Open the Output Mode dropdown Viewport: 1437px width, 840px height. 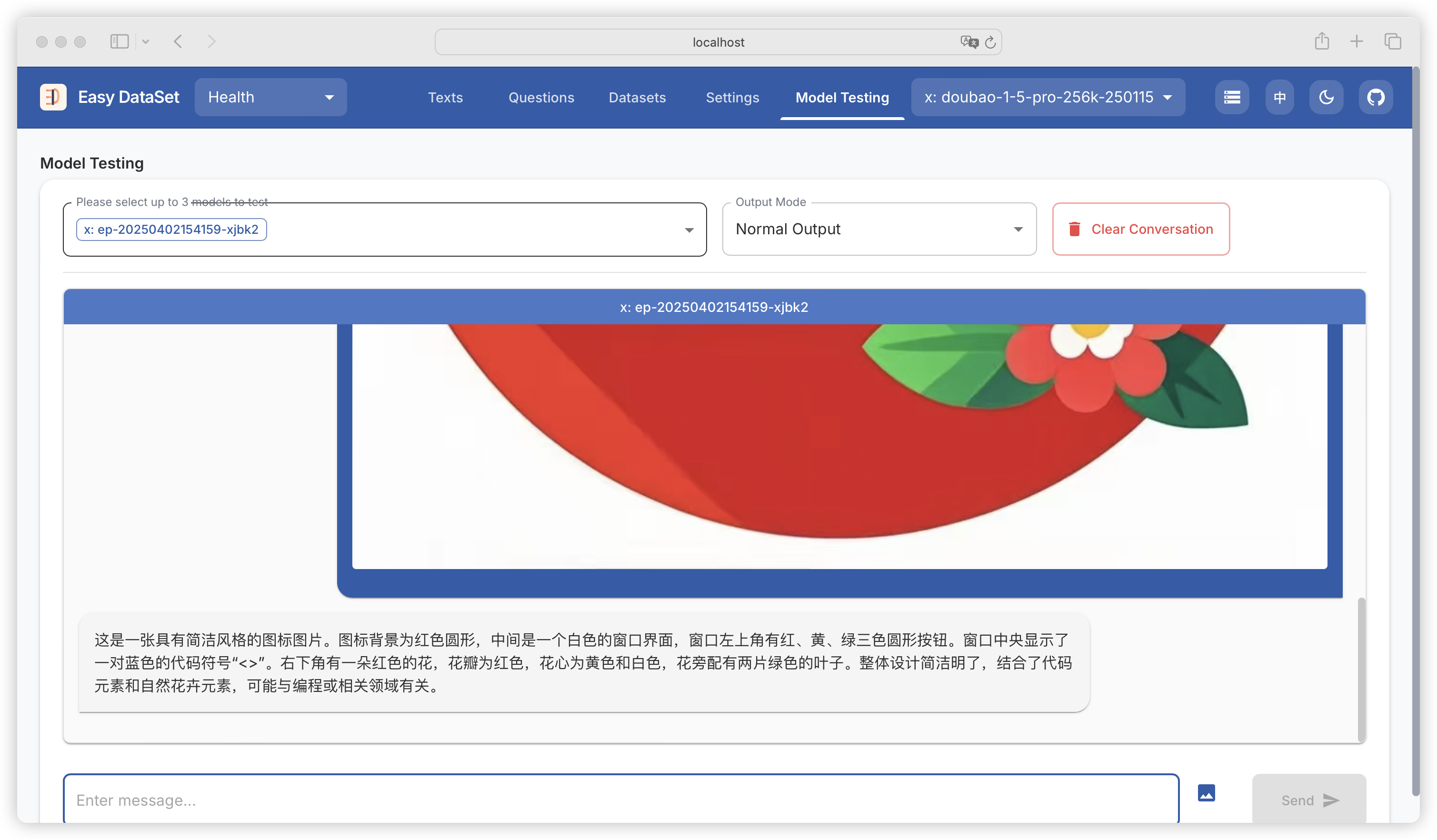[x=879, y=229]
